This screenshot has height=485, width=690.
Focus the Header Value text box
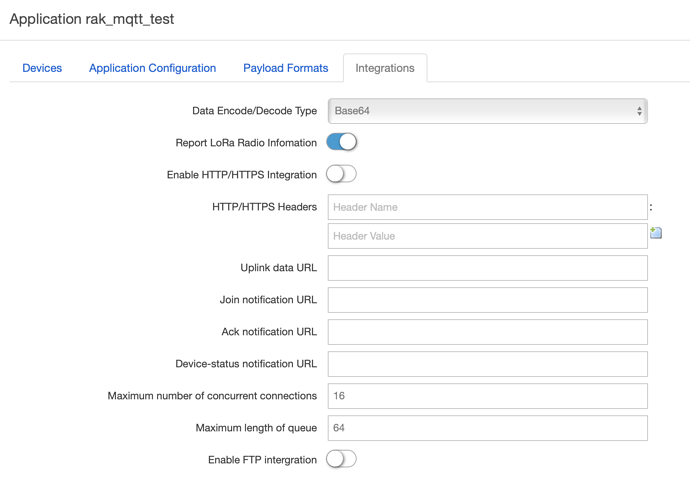[487, 236]
